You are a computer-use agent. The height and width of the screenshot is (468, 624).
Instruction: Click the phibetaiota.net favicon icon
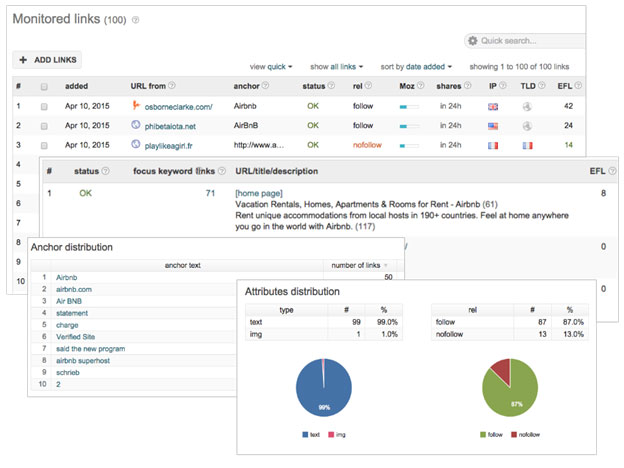coord(136,125)
